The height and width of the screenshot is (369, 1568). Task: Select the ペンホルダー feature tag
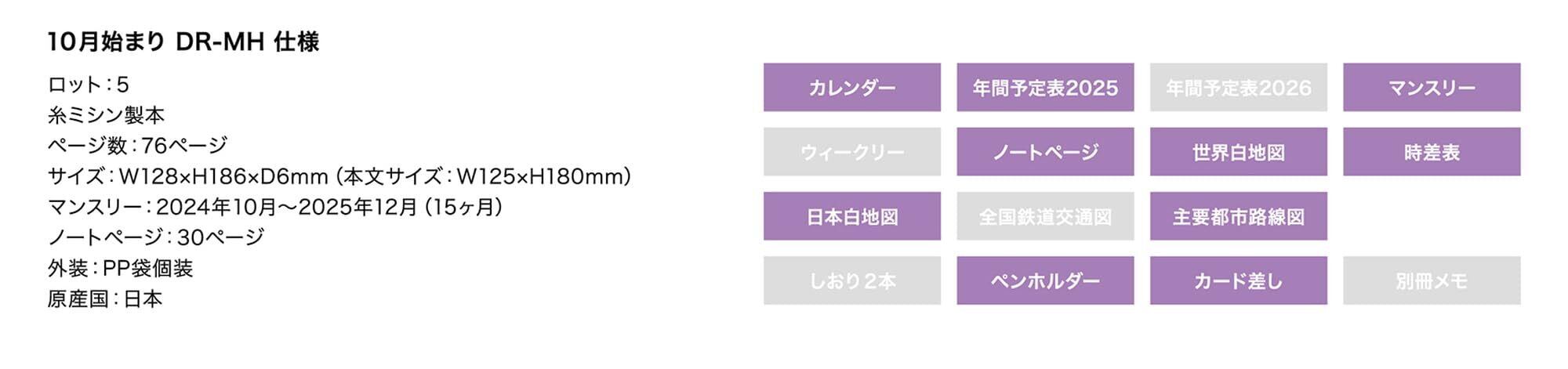[x=1044, y=280]
